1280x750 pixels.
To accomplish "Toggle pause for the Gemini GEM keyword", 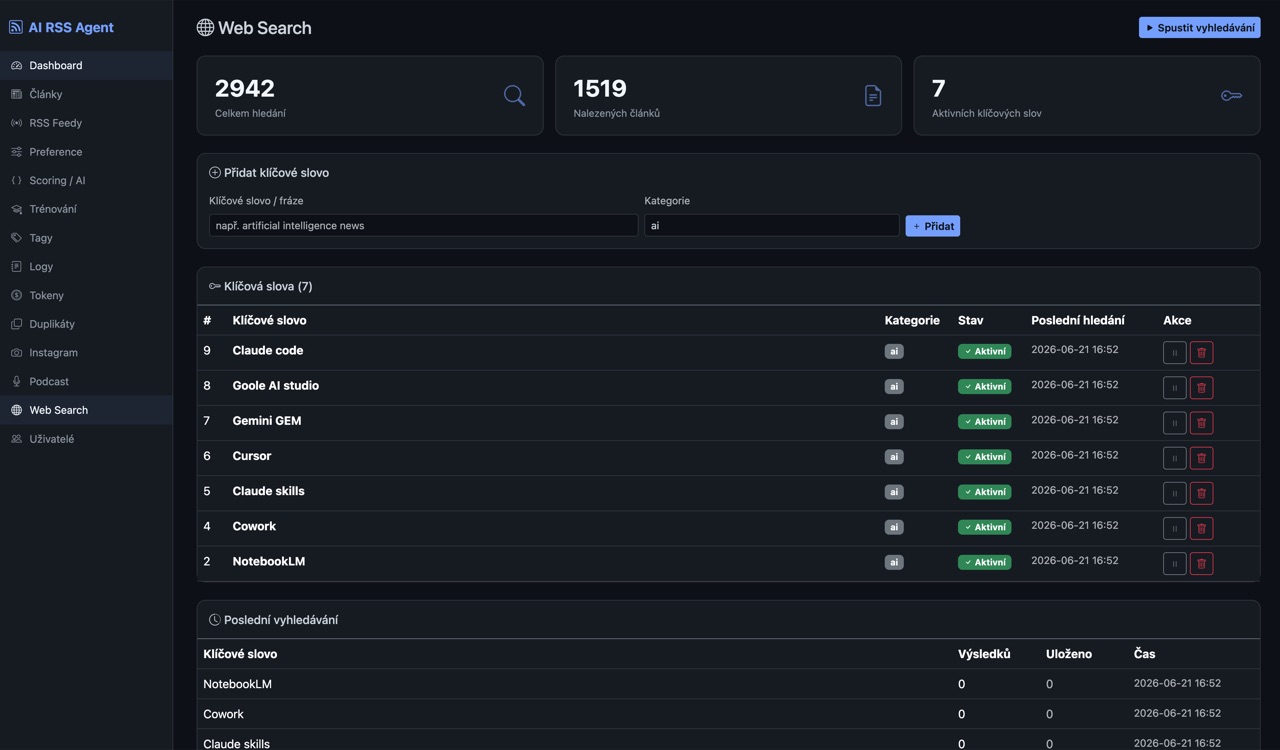I will point(1175,422).
